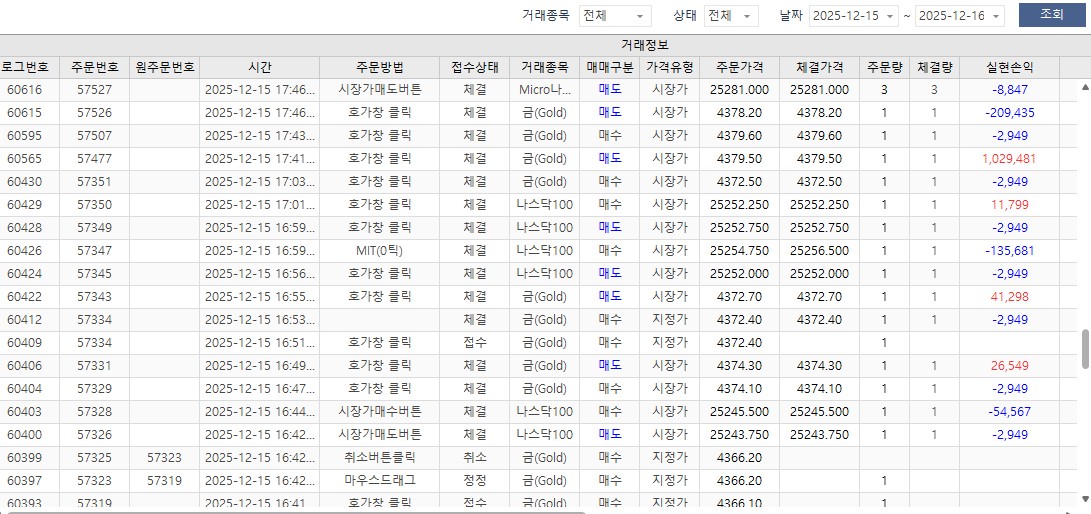Screen dimensions: 1091x514
Task: Click the 25256.500 executed price cell
Action: (820, 250)
